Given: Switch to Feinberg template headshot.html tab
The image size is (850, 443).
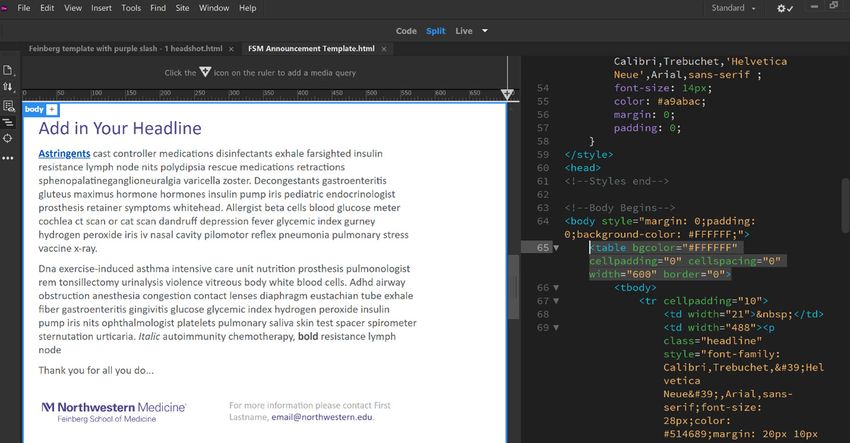Looking at the screenshot, I should click(x=125, y=49).
